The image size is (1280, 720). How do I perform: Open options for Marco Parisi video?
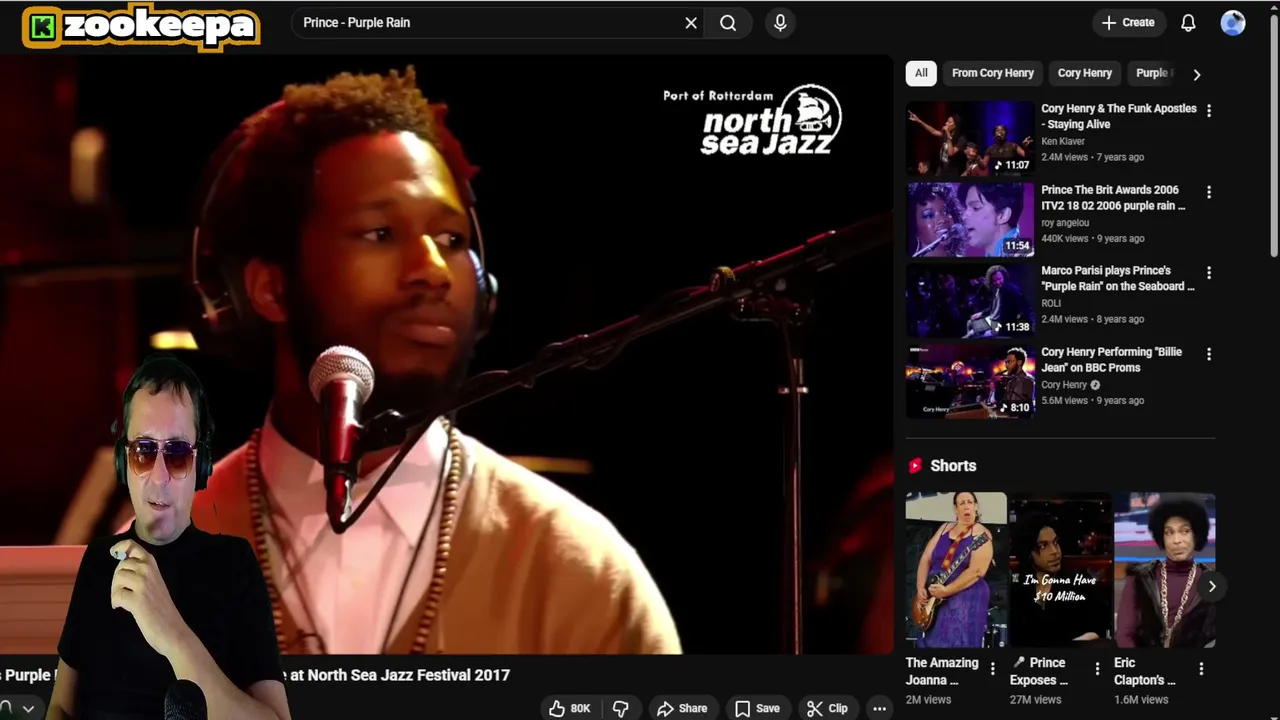pos(1209,273)
